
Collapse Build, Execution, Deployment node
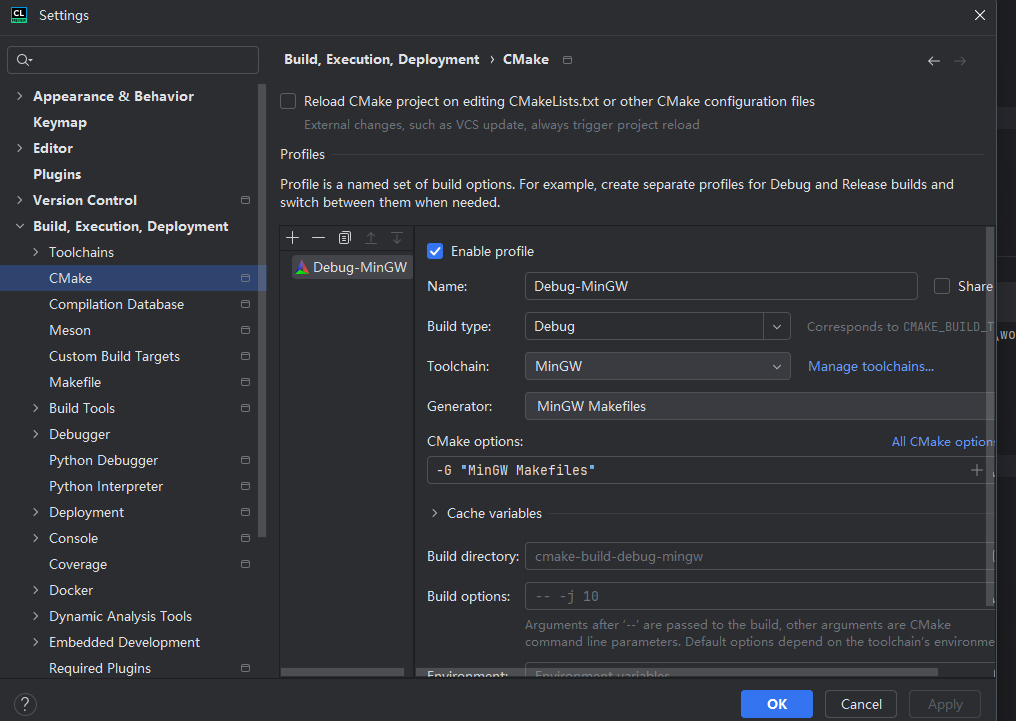click(x=19, y=226)
